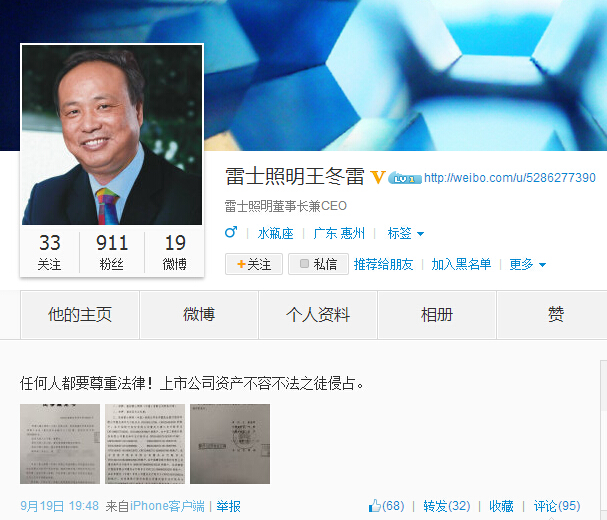The image size is (607, 520).
Task: Open the weibo.com profile URL link
Action: [509, 178]
